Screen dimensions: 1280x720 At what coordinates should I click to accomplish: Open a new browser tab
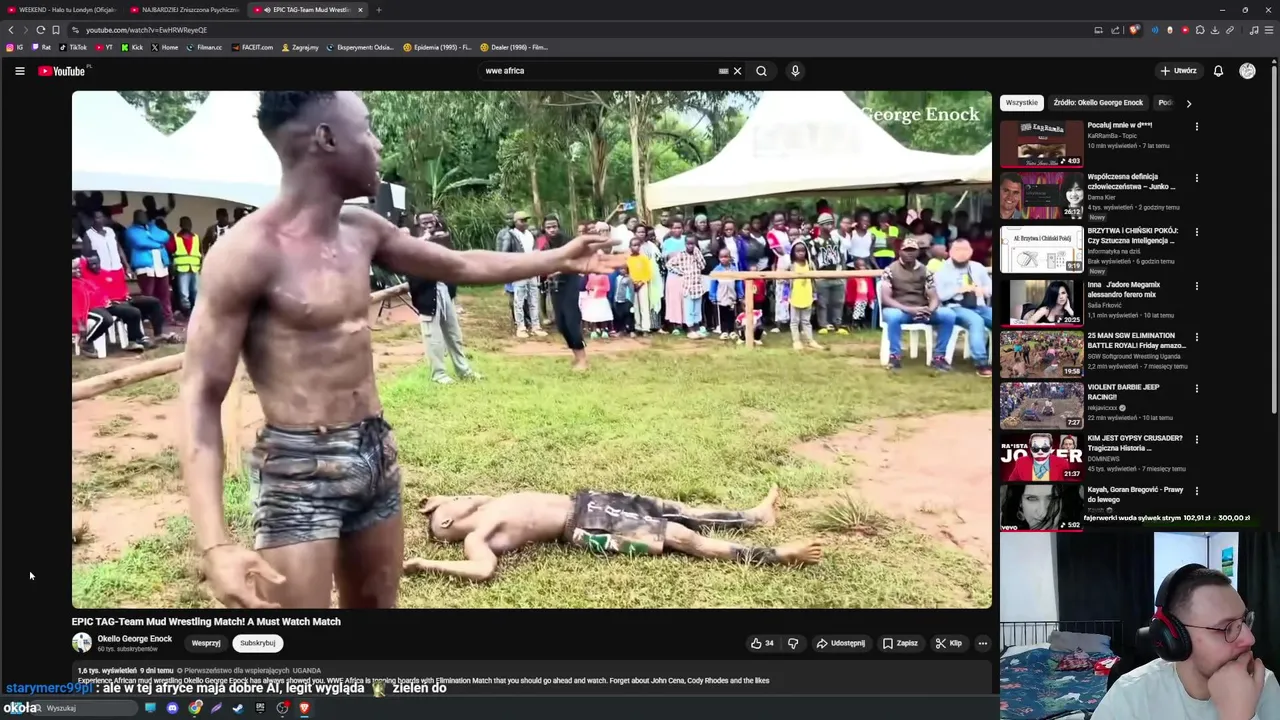(378, 10)
